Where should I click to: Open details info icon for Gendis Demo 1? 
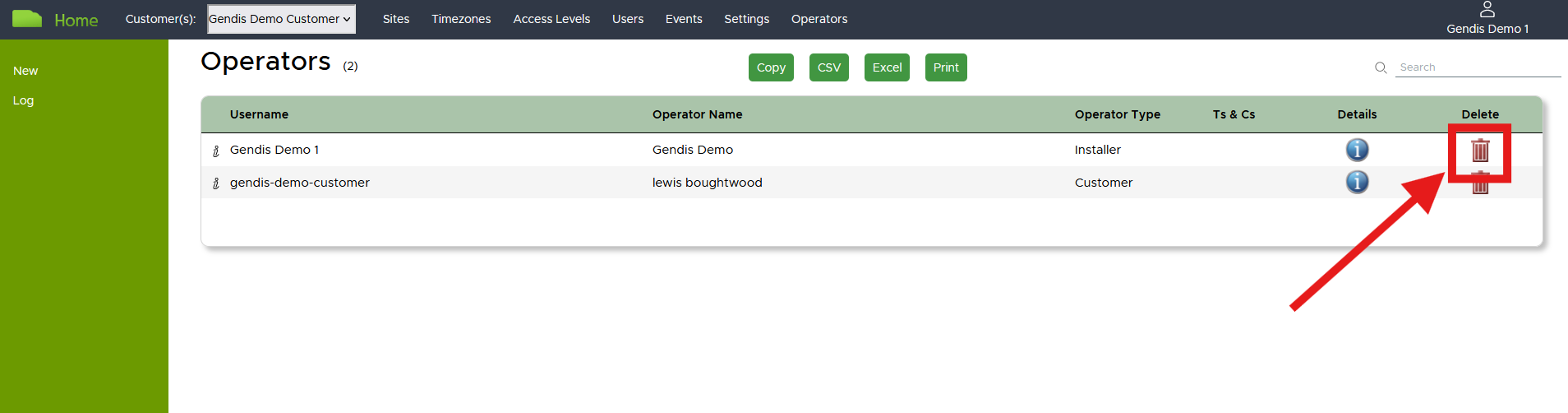[x=1357, y=150]
